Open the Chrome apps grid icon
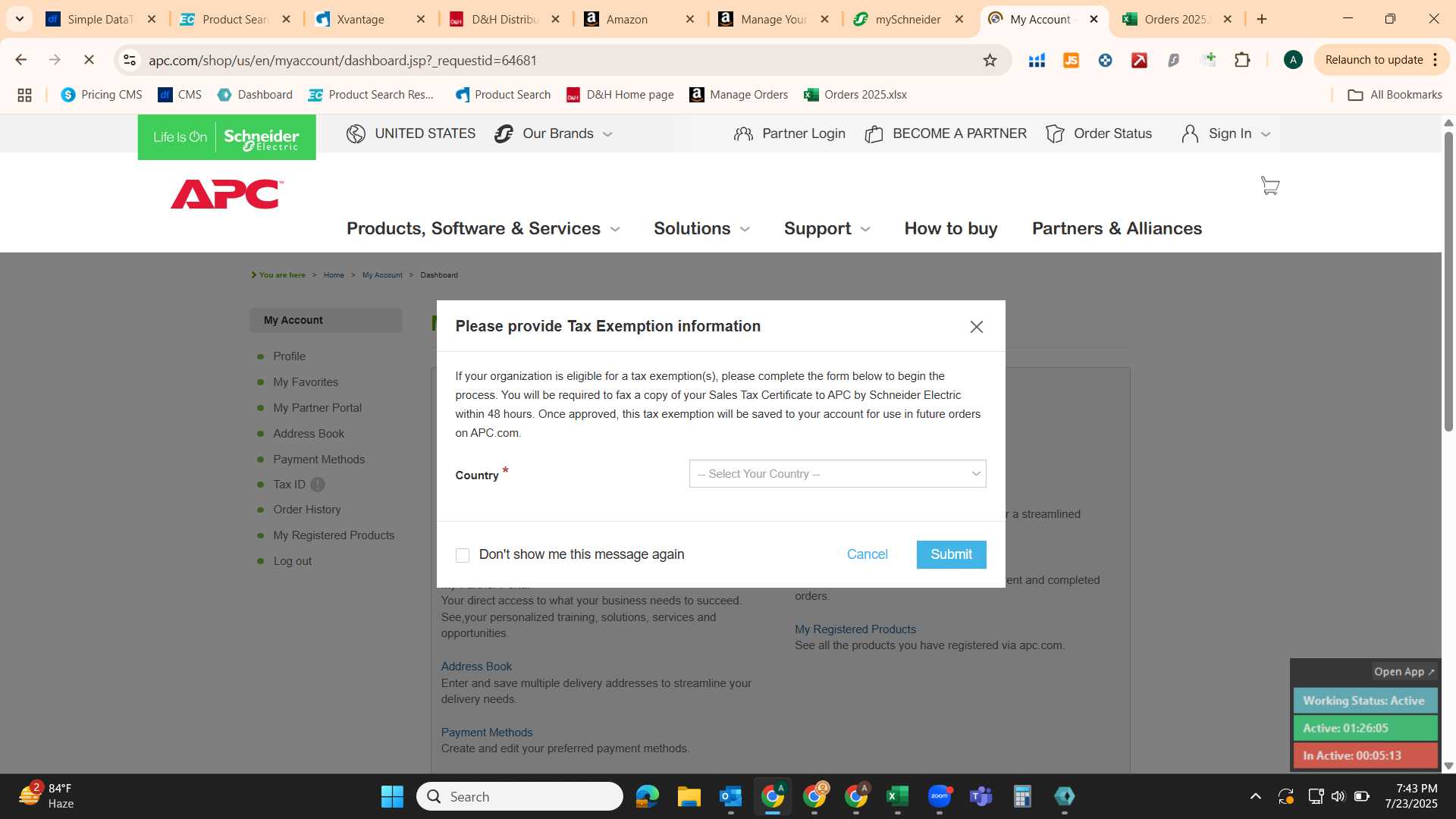 pyautogui.click(x=24, y=95)
